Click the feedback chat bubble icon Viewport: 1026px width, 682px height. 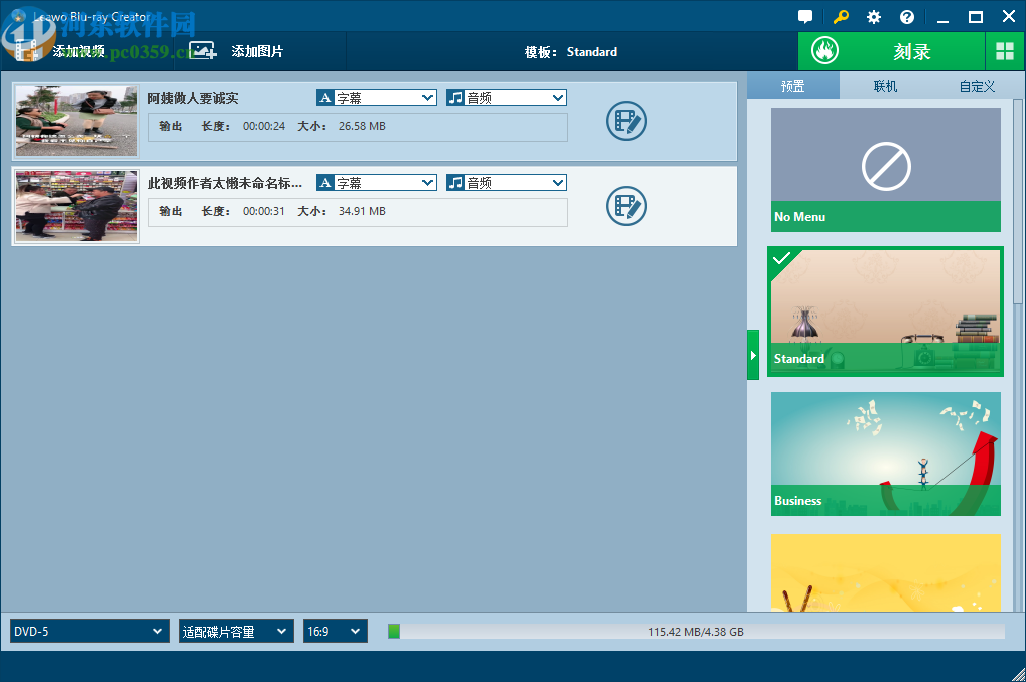tap(805, 17)
